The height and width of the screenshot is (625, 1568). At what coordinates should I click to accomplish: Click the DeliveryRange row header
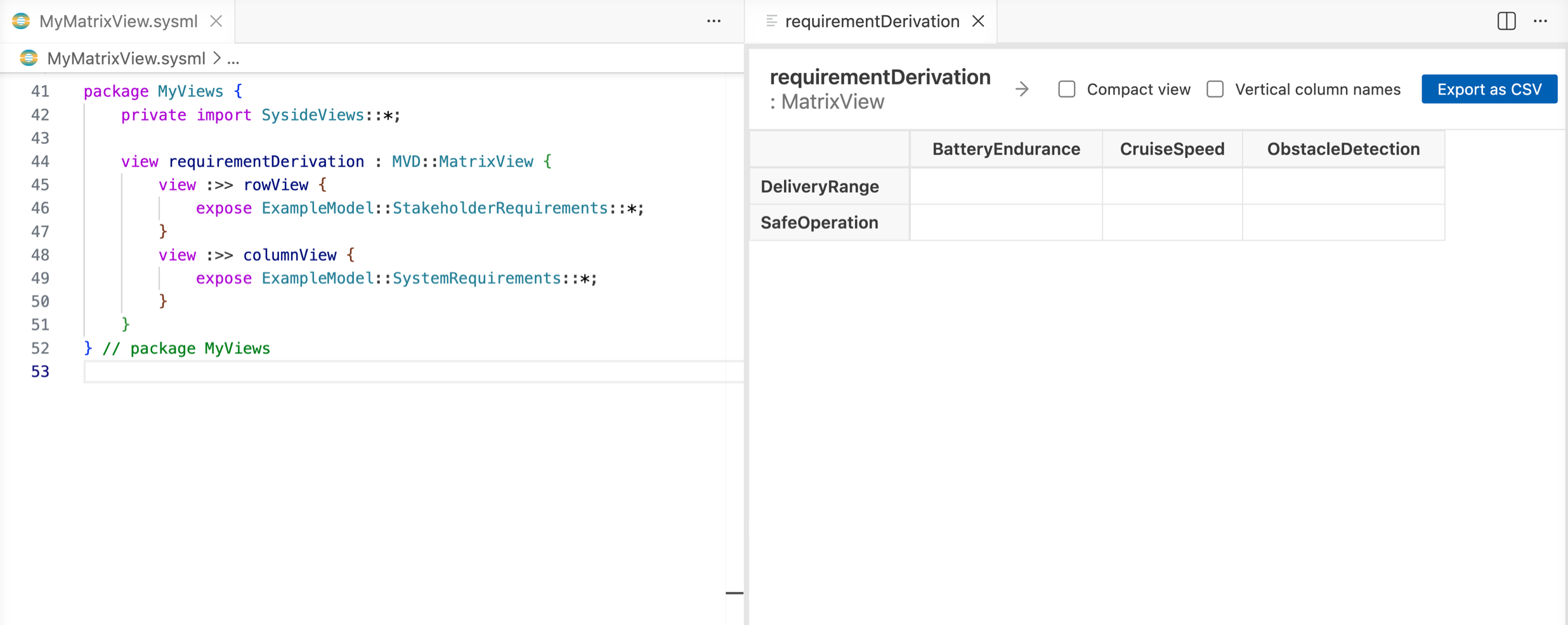(830, 187)
